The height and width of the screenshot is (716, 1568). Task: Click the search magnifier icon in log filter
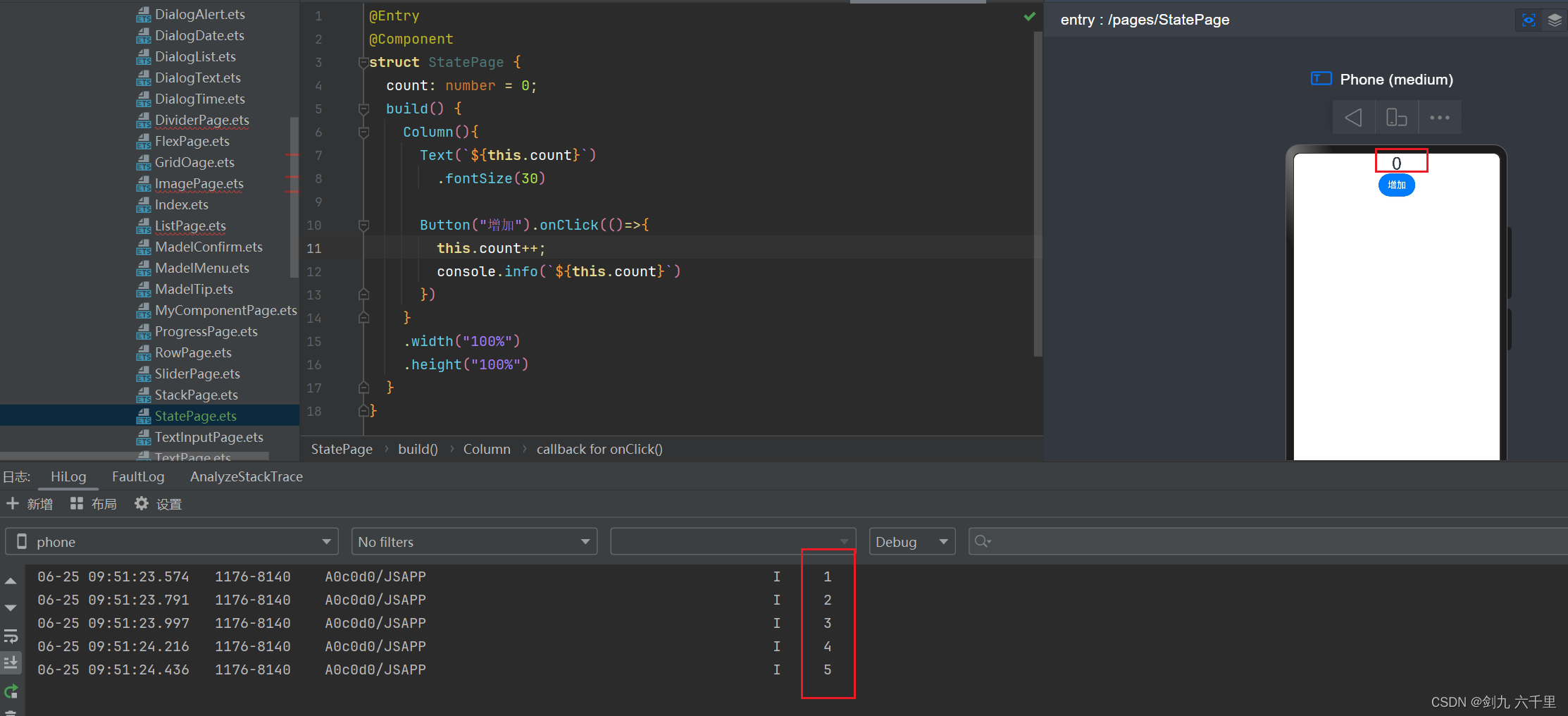coord(982,541)
